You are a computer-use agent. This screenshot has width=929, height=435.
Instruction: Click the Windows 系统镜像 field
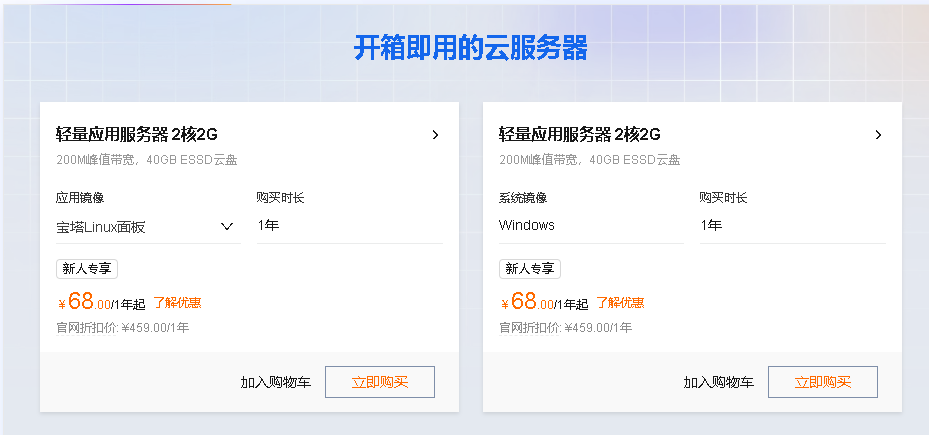[x=590, y=226]
